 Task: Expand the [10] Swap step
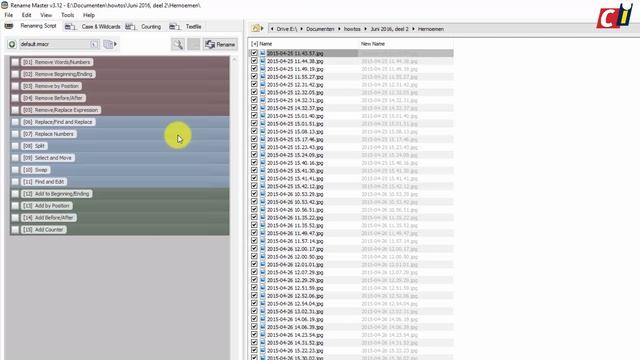[x=35, y=170]
